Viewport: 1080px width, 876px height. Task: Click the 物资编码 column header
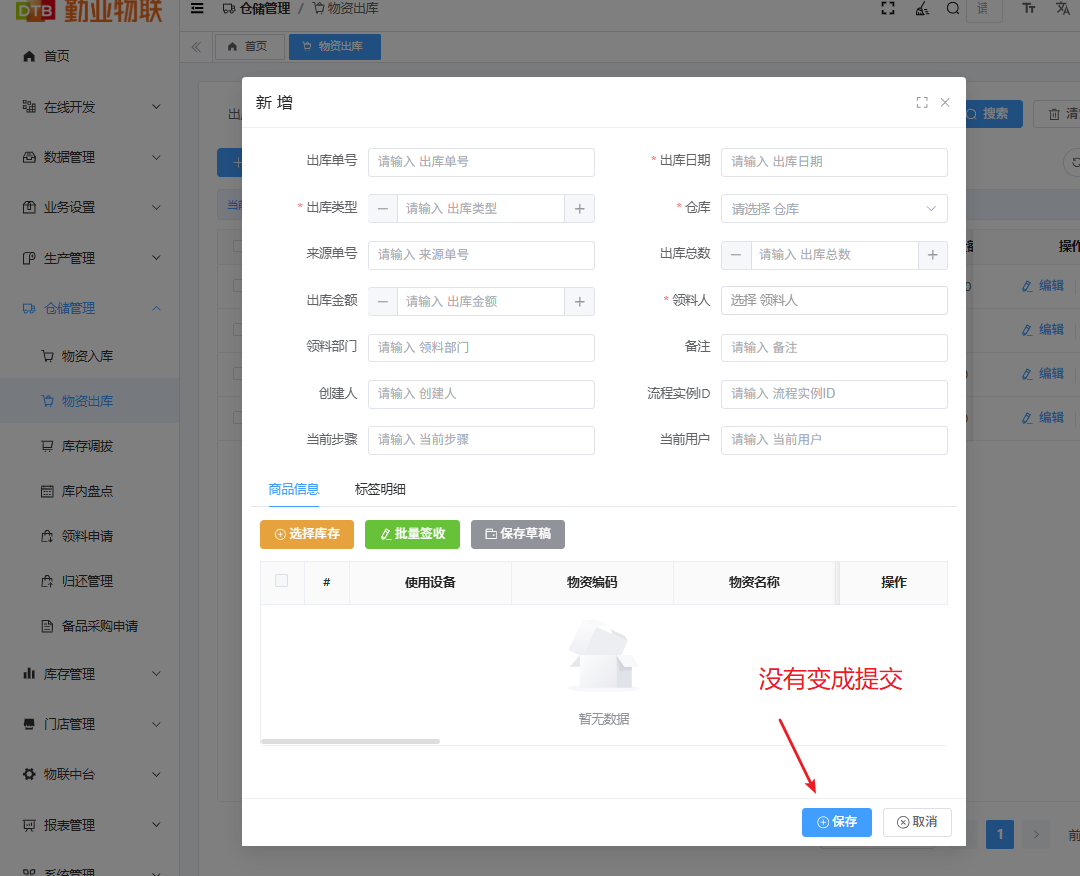tap(592, 583)
